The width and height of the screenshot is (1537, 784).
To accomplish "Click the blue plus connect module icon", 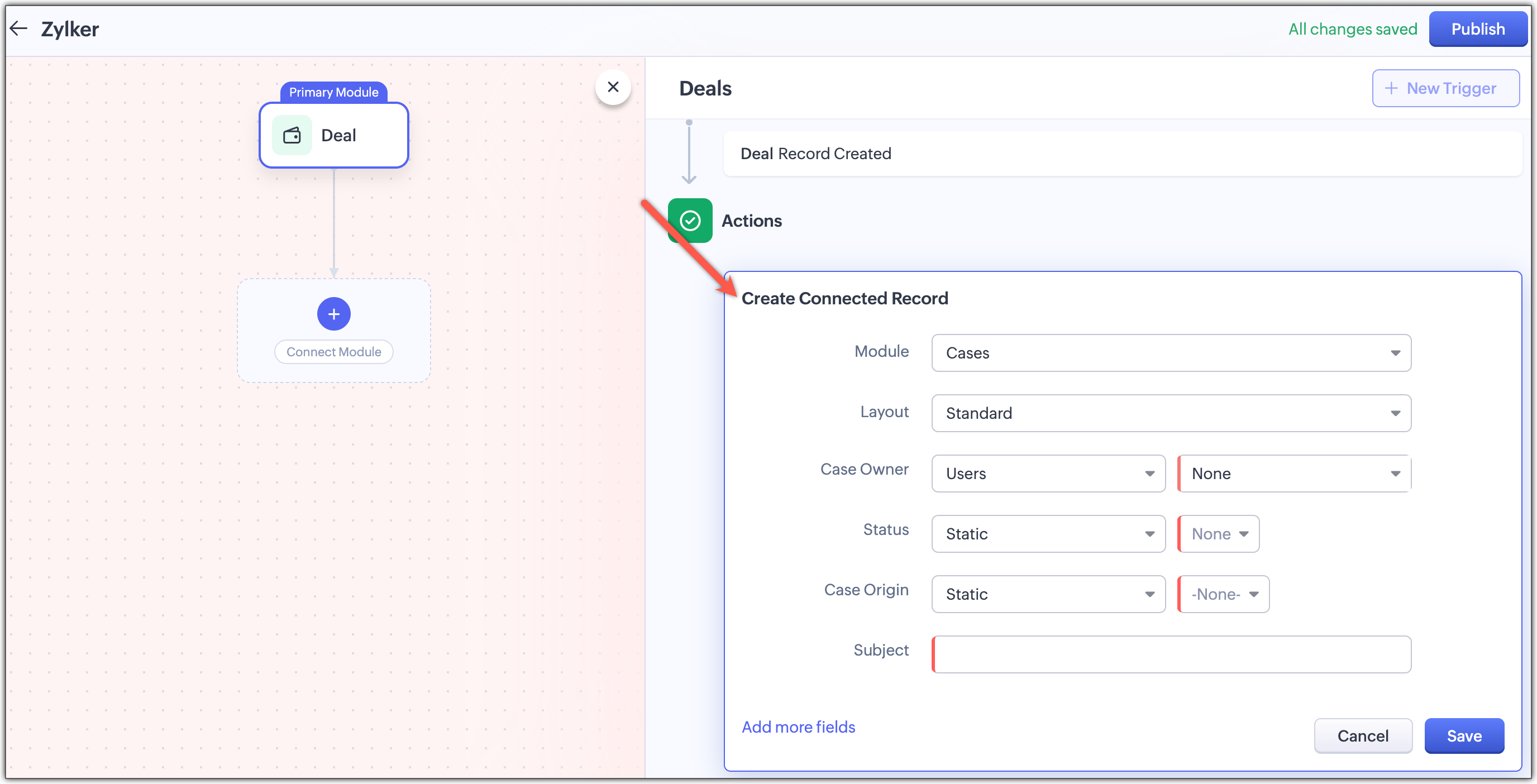I will click(333, 314).
